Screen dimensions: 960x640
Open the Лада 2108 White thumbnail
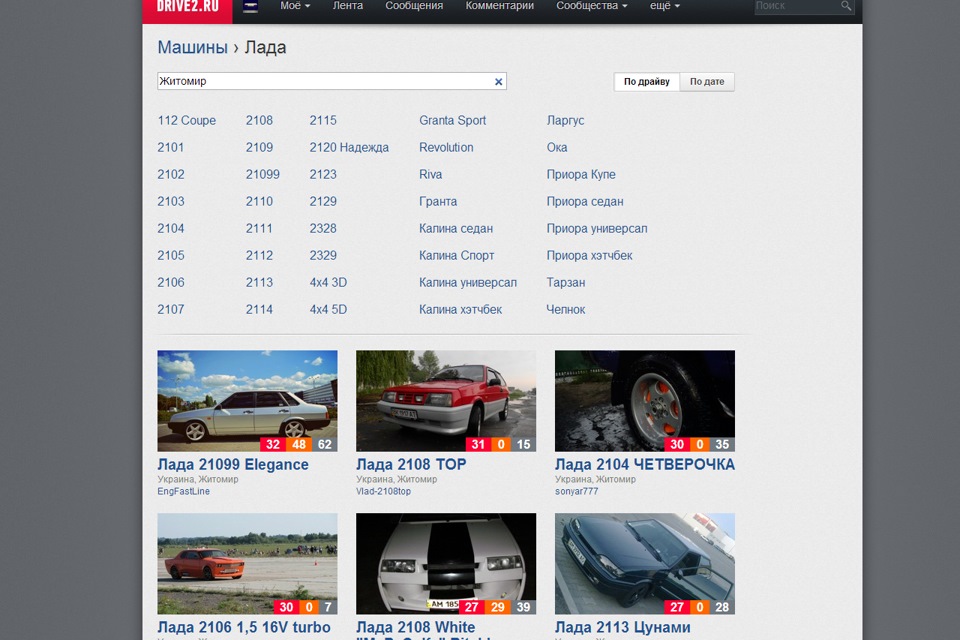446,564
